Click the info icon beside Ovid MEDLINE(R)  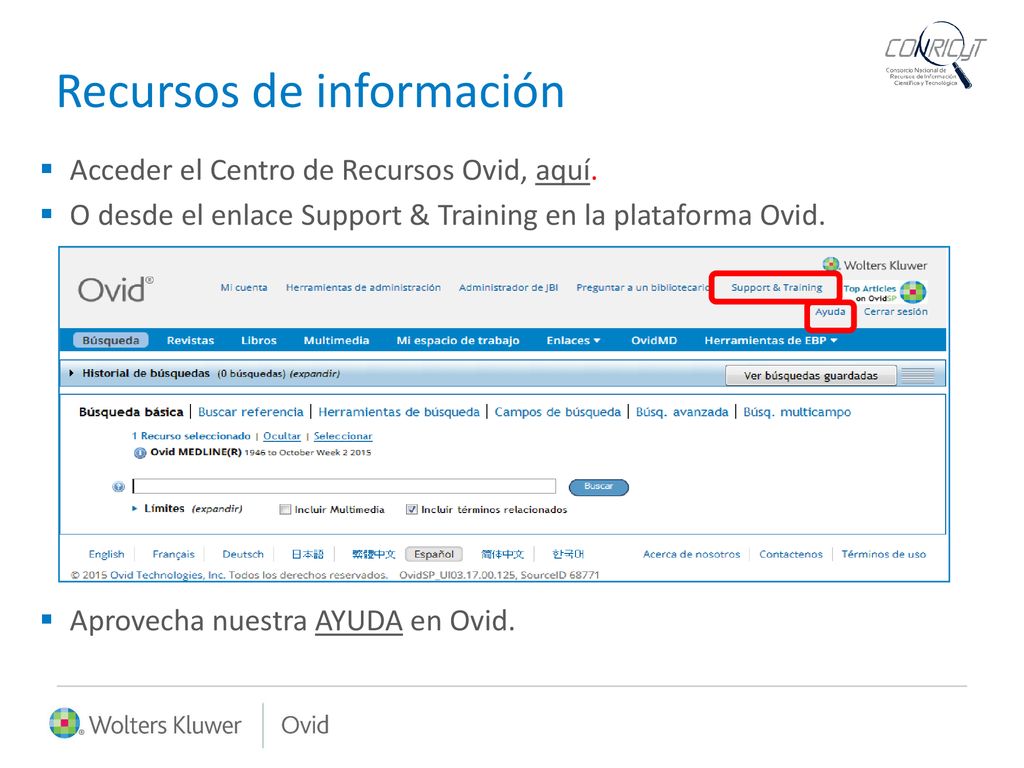pyautogui.click(x=139, y=453)
